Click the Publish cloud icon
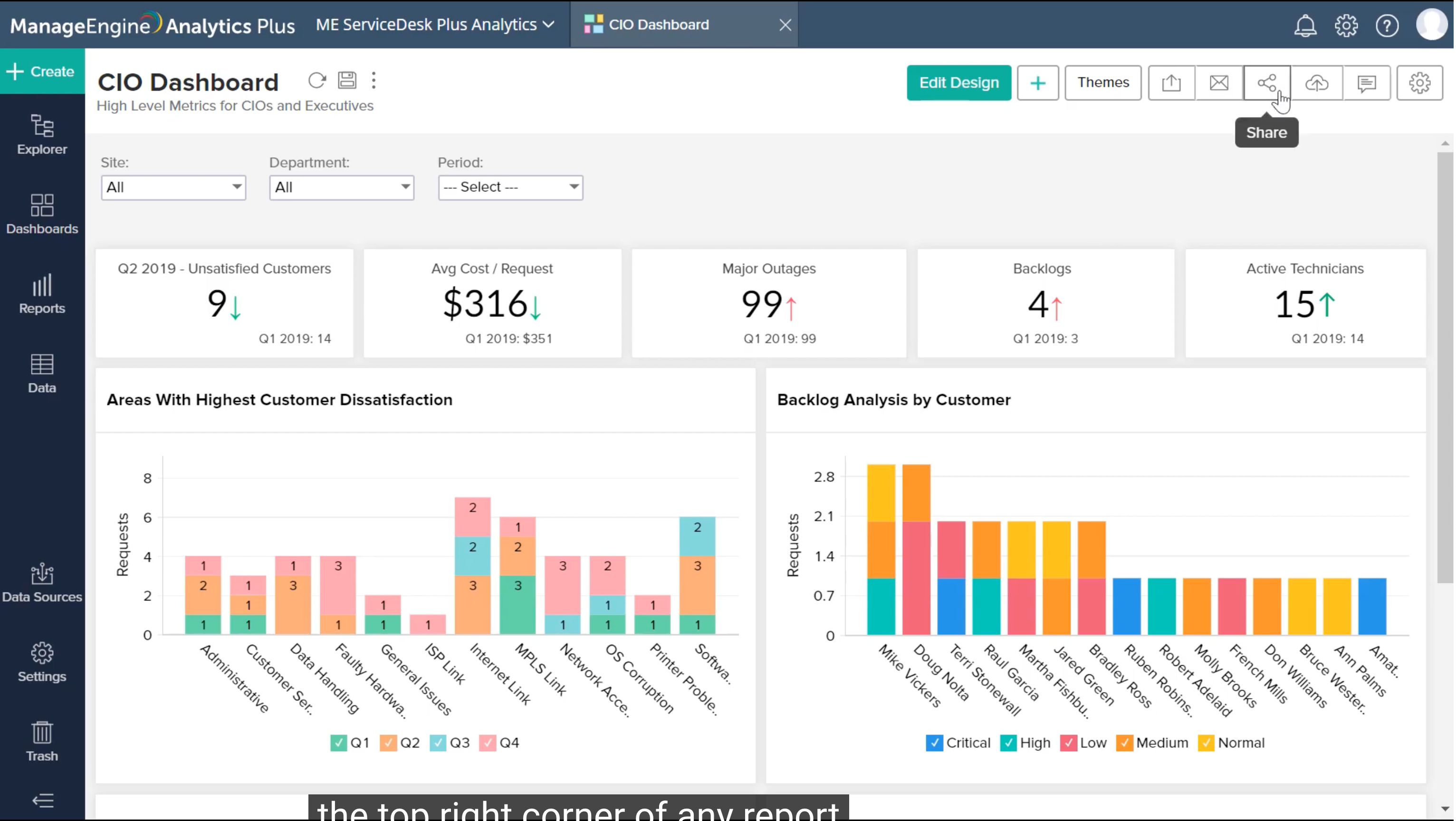1456x821 pixels. coord(1316,83)
